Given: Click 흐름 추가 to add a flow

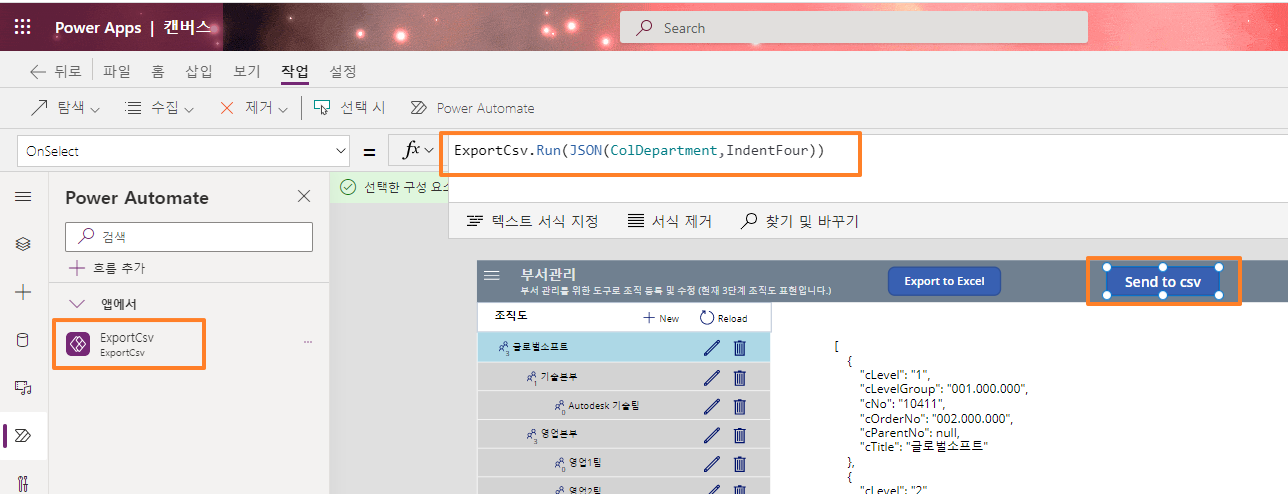Looking at the screenshot, I should tap(107, 268).
